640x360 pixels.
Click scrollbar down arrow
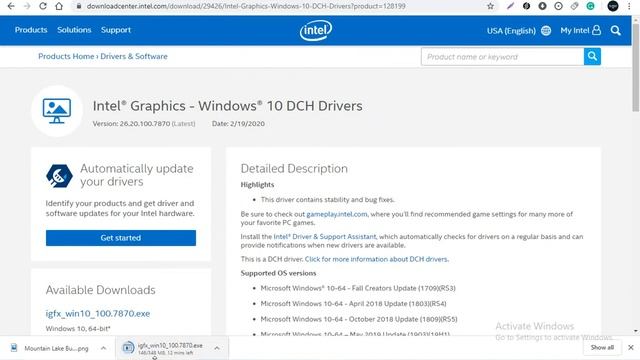[636, 331]
